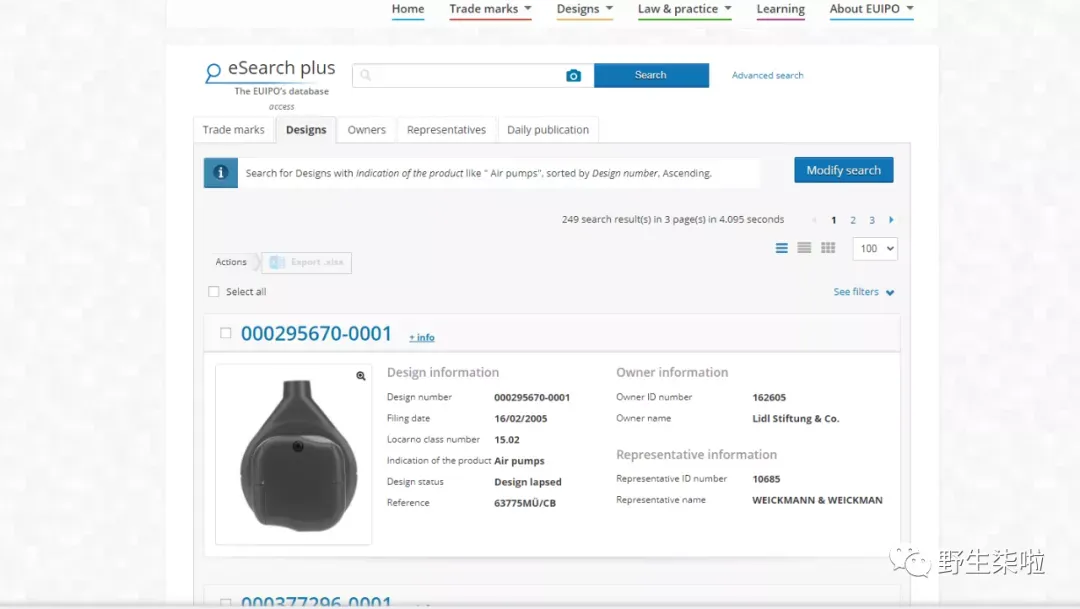
Task: Click the magnifier icon in search field
Action: click(x=366, y=75)
